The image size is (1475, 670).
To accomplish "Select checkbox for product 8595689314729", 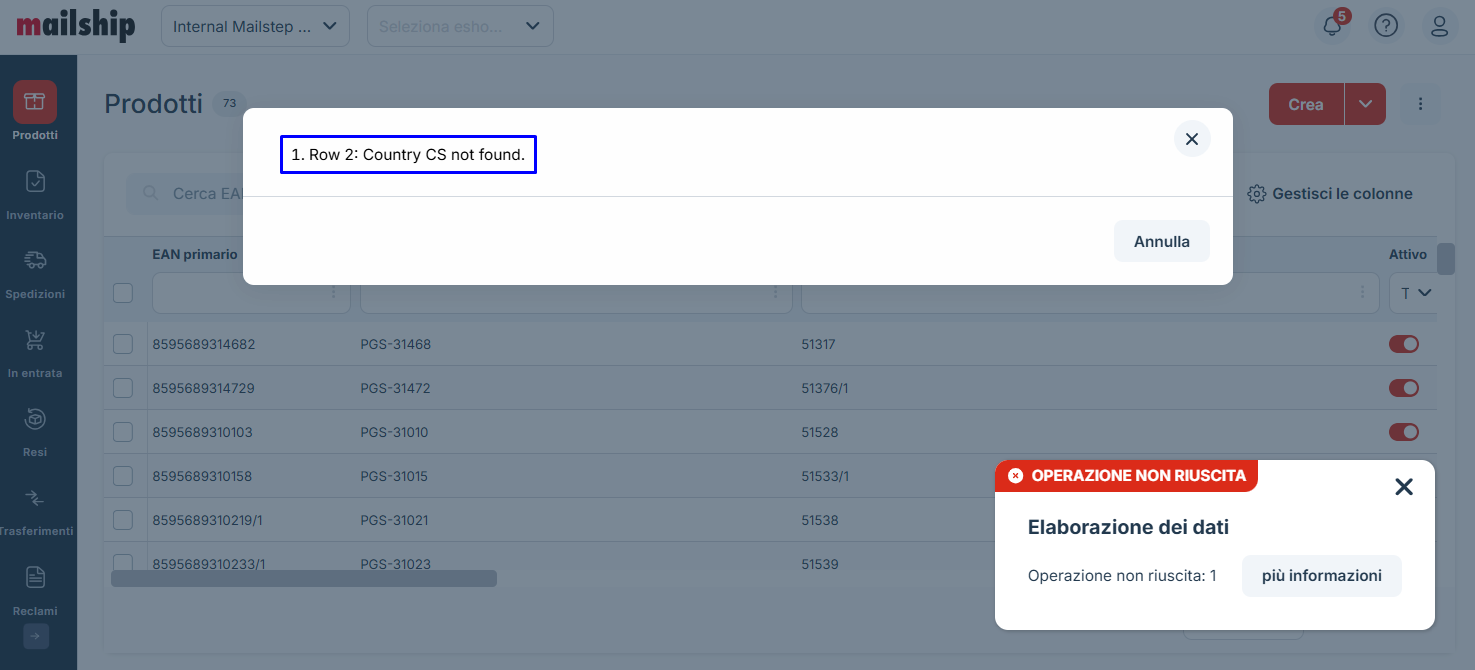I will click(123, 388).
